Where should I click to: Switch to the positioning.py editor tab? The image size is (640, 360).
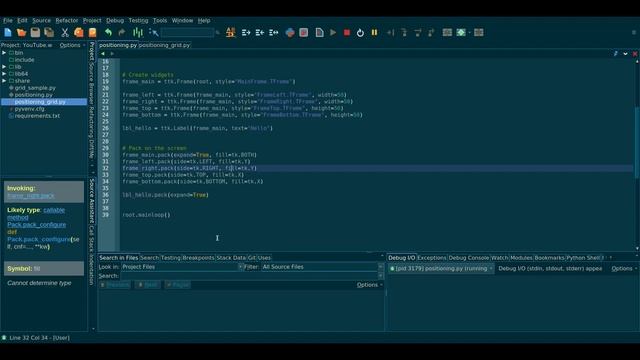(x=118, y=45)
